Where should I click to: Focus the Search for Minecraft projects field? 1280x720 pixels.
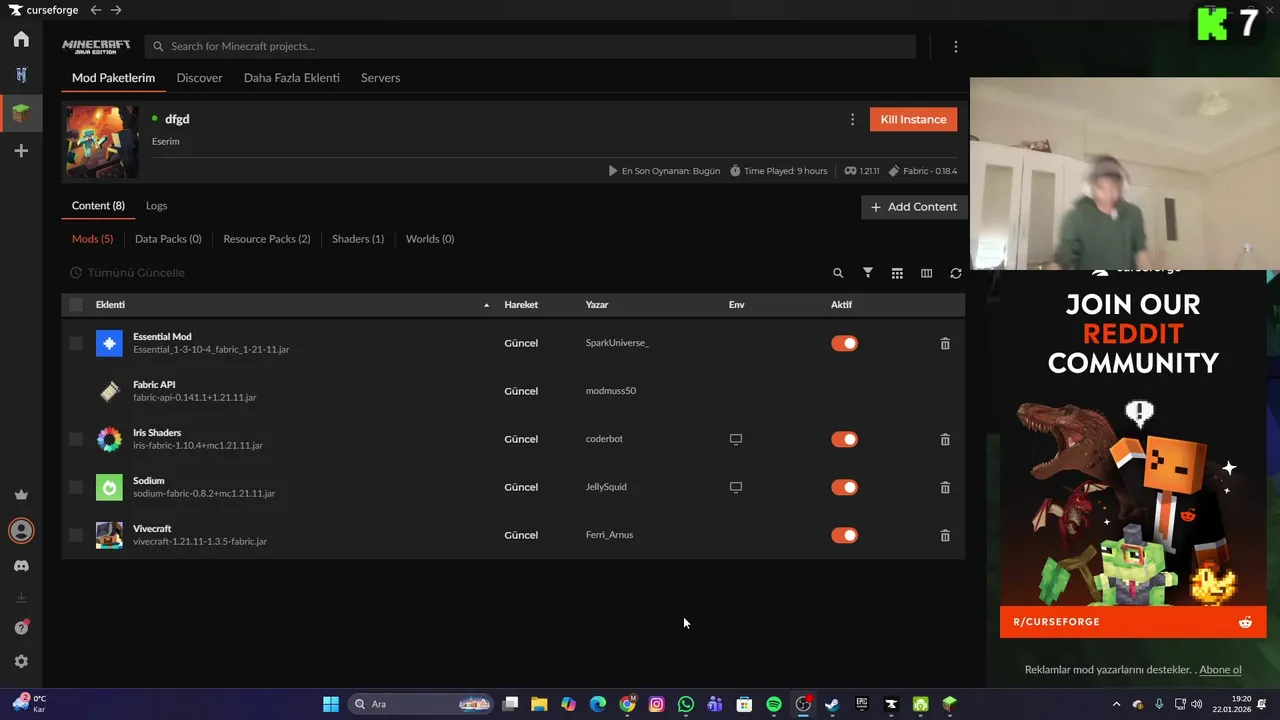coord(530,47)
